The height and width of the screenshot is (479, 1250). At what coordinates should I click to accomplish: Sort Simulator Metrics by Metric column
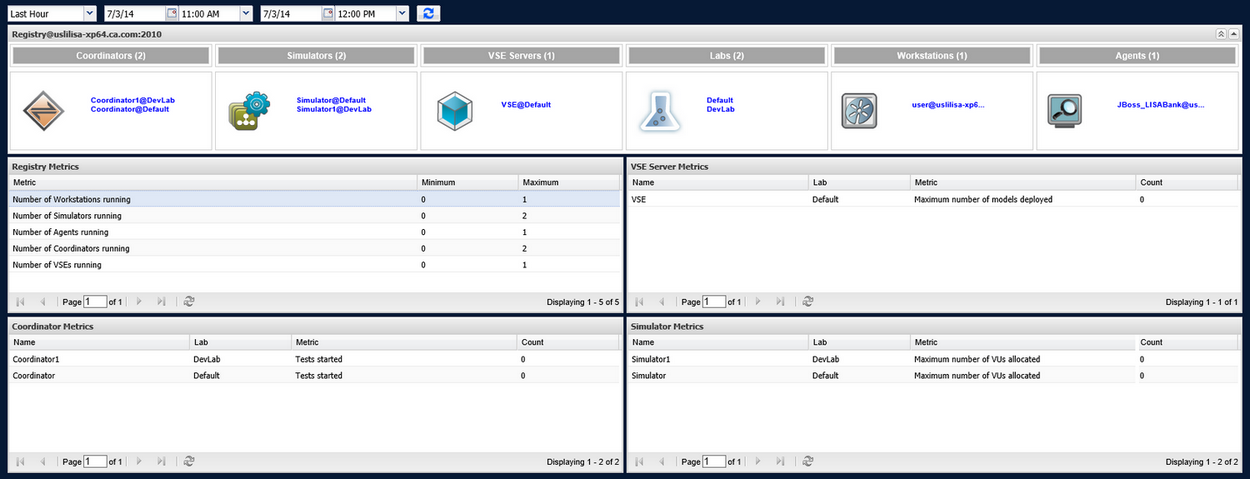[1022, 342]
